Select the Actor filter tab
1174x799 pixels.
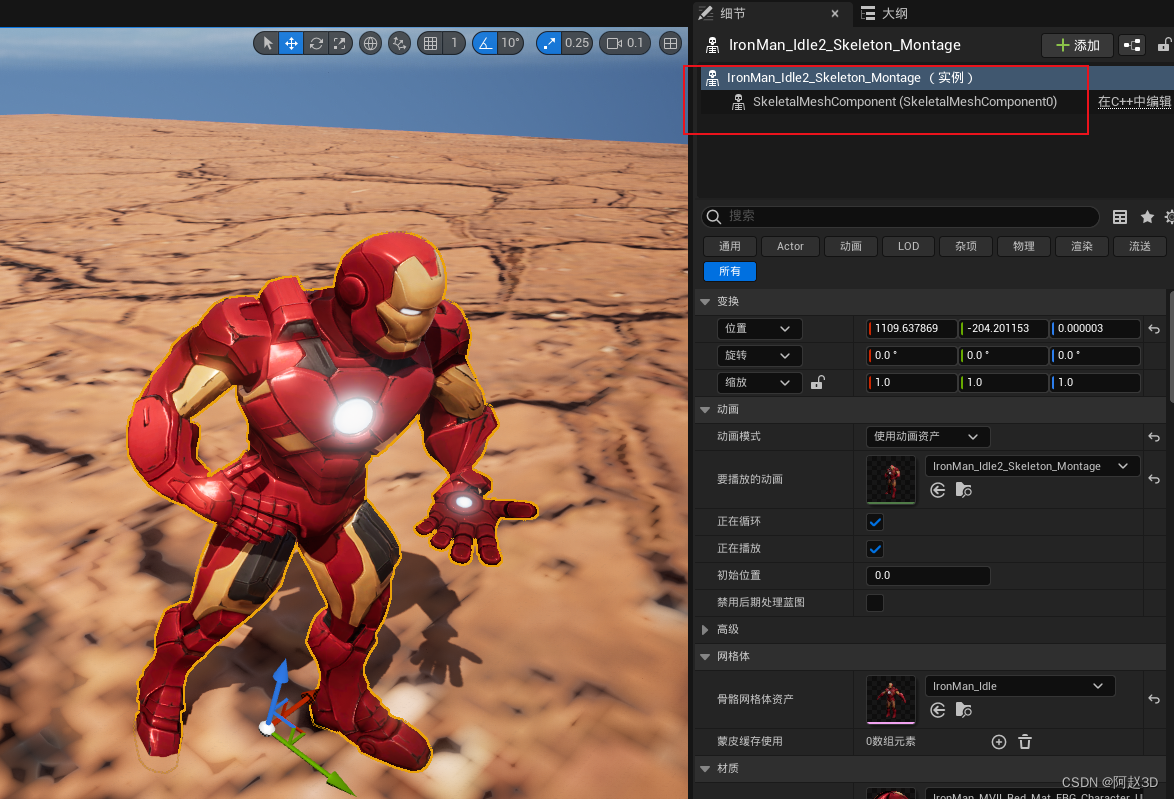(790, 246)
